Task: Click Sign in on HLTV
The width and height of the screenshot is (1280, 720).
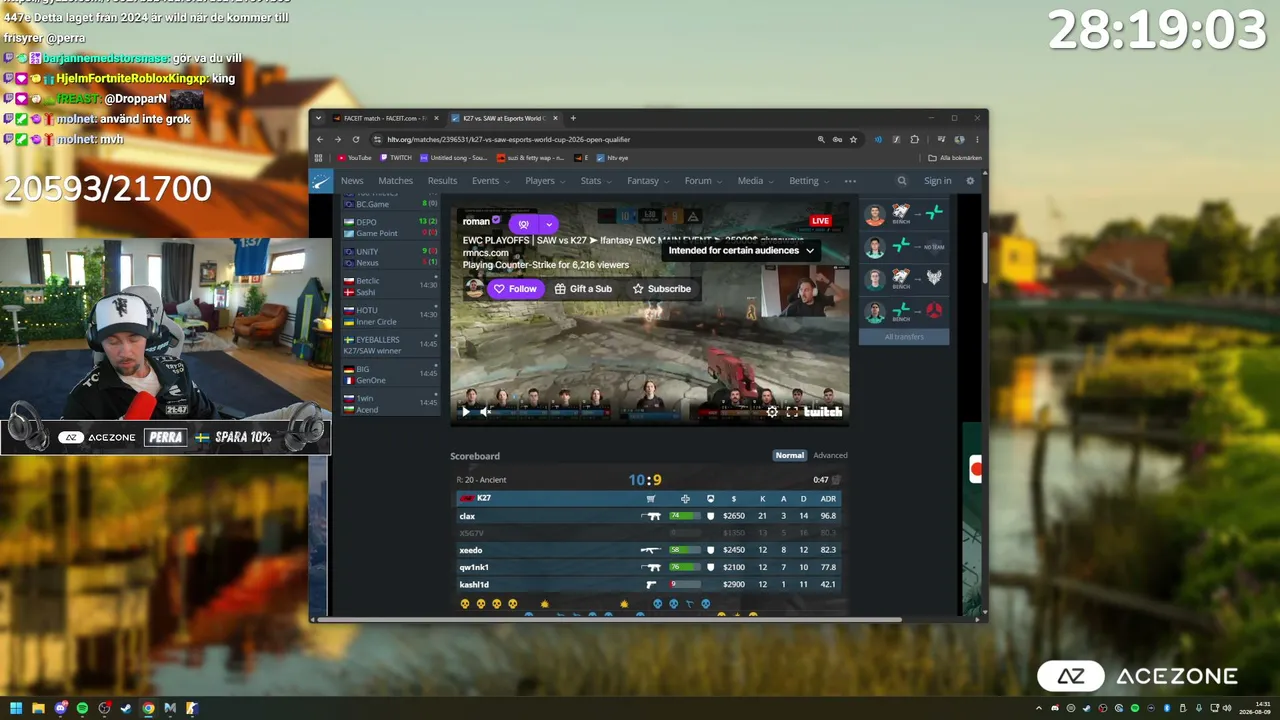Action: coord(938,181)
